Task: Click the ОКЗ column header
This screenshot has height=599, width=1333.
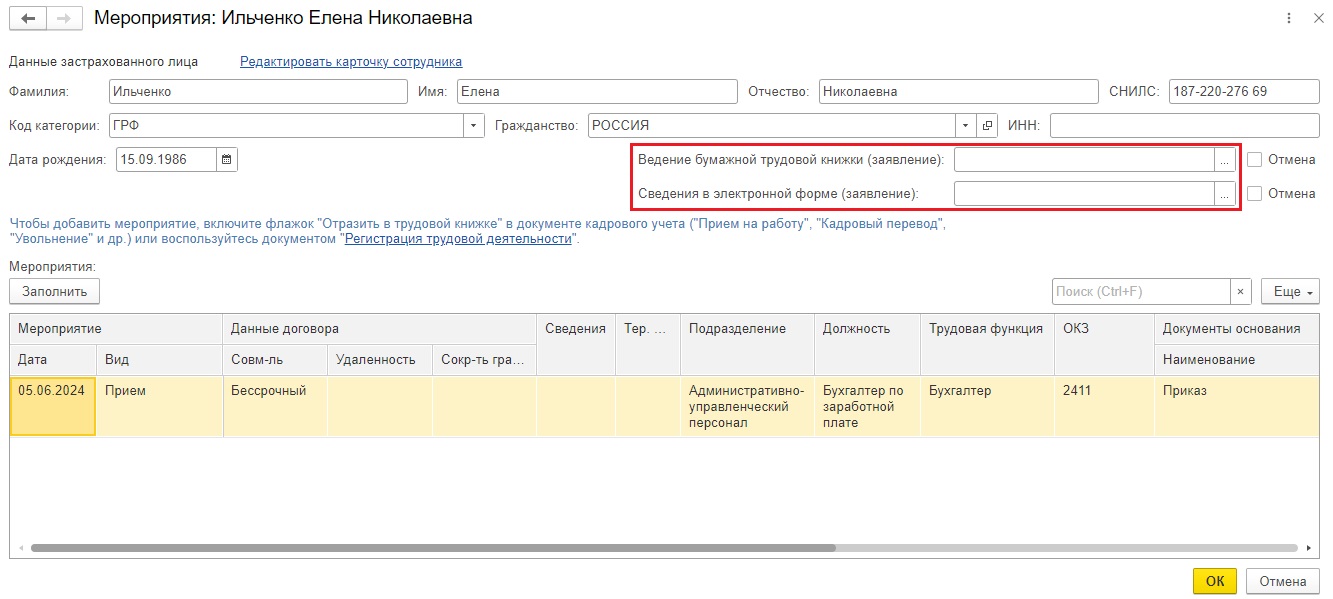Action: [1104, 344]
